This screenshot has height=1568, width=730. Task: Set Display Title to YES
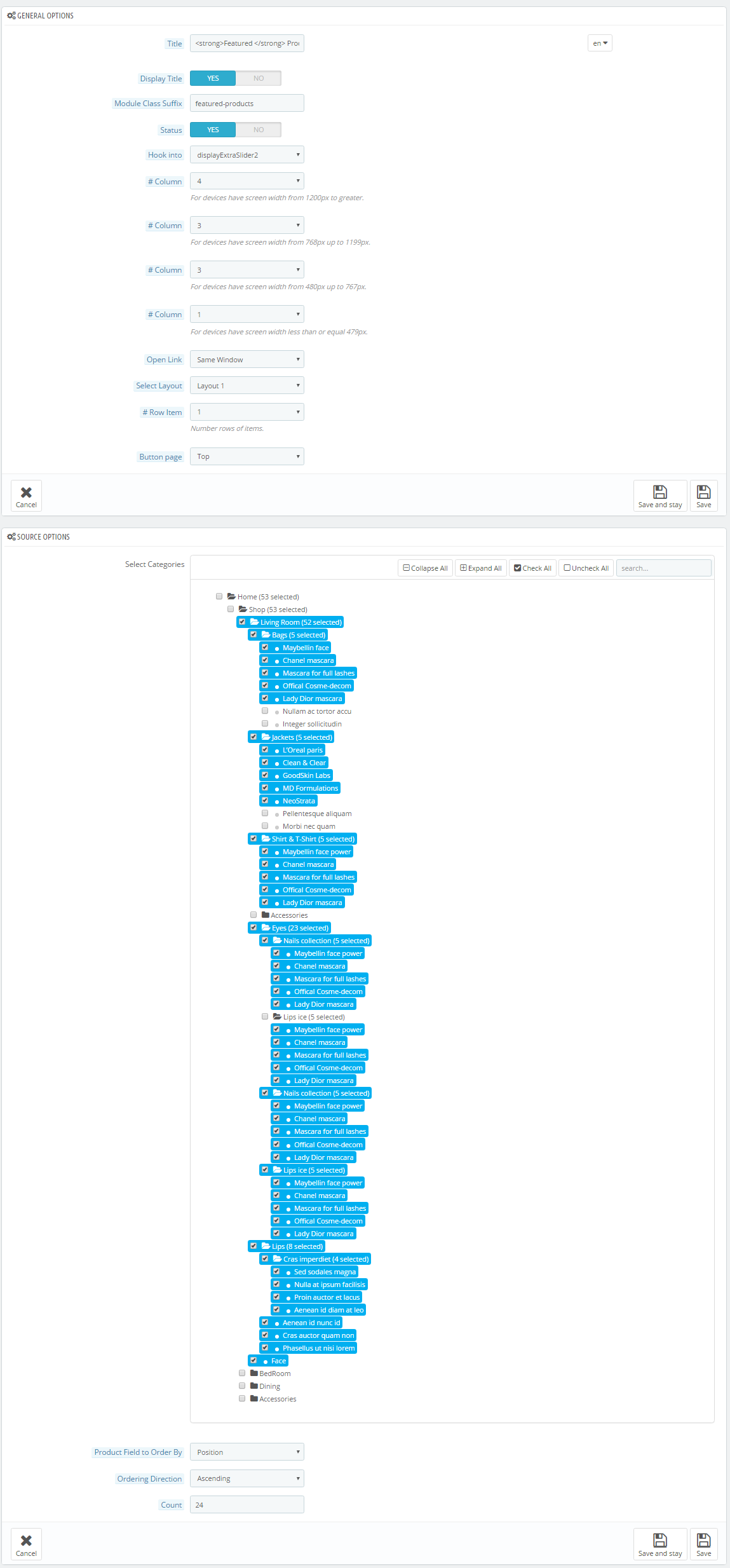click(213, 78)
